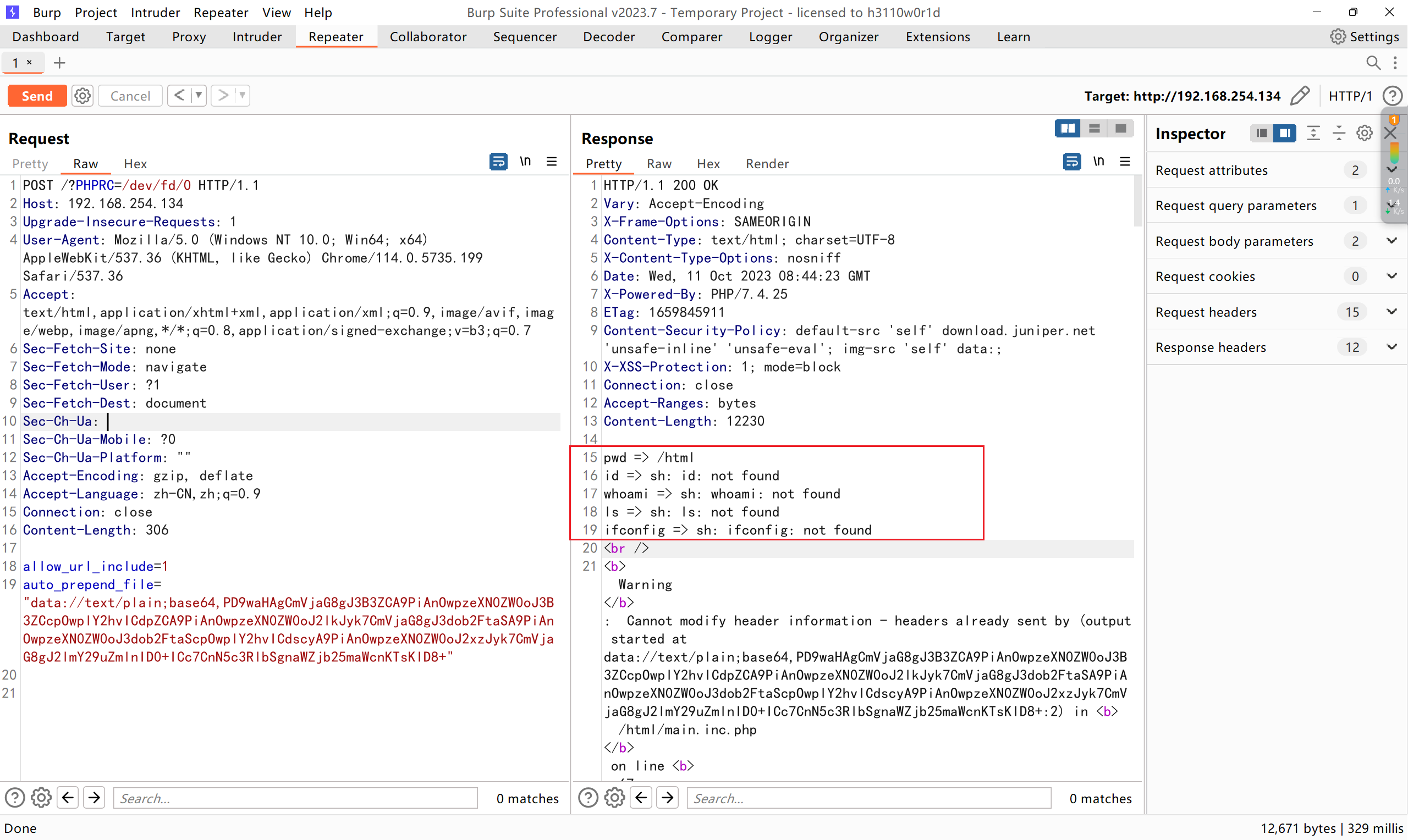Open request search help icon at bottom
This screenshot has width=1408, height=840.
click(x=15, y=798)
